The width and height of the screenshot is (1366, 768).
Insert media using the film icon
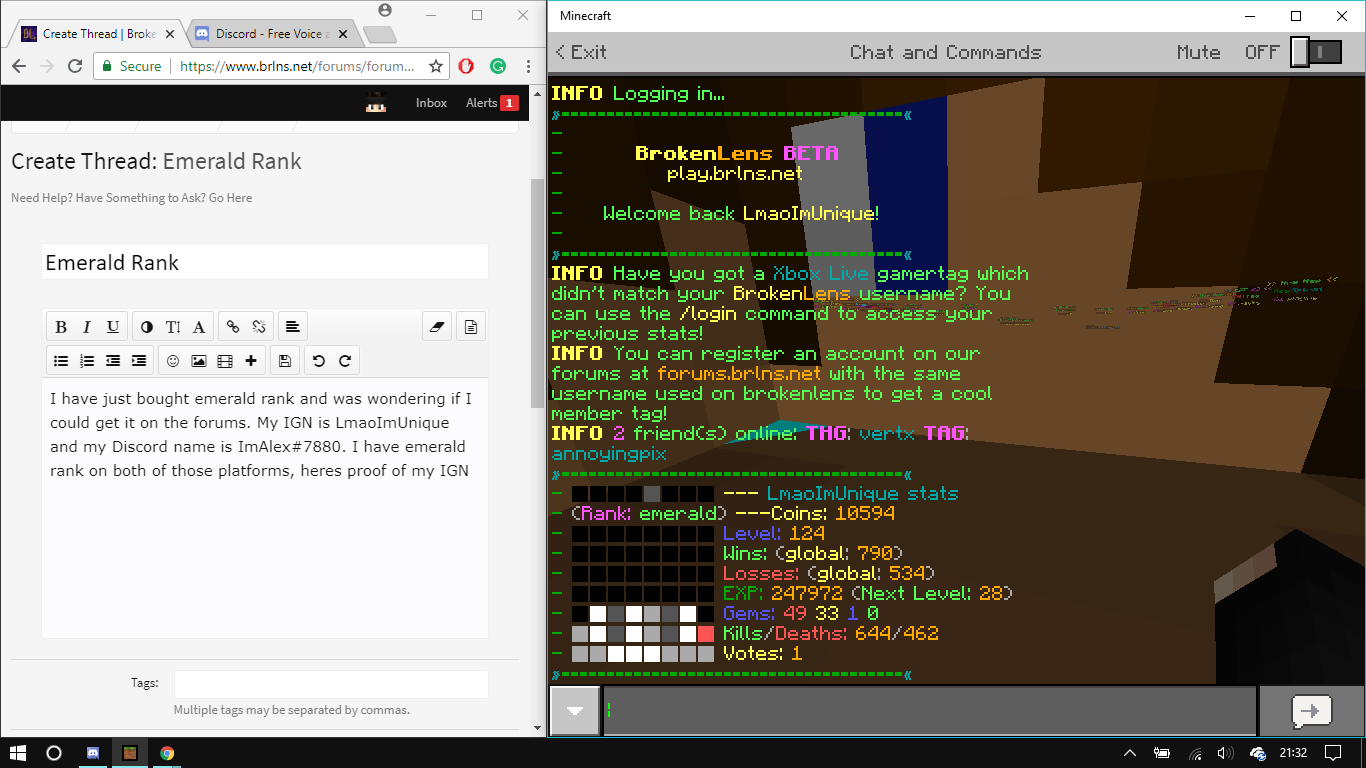click(x=225, y=360)
